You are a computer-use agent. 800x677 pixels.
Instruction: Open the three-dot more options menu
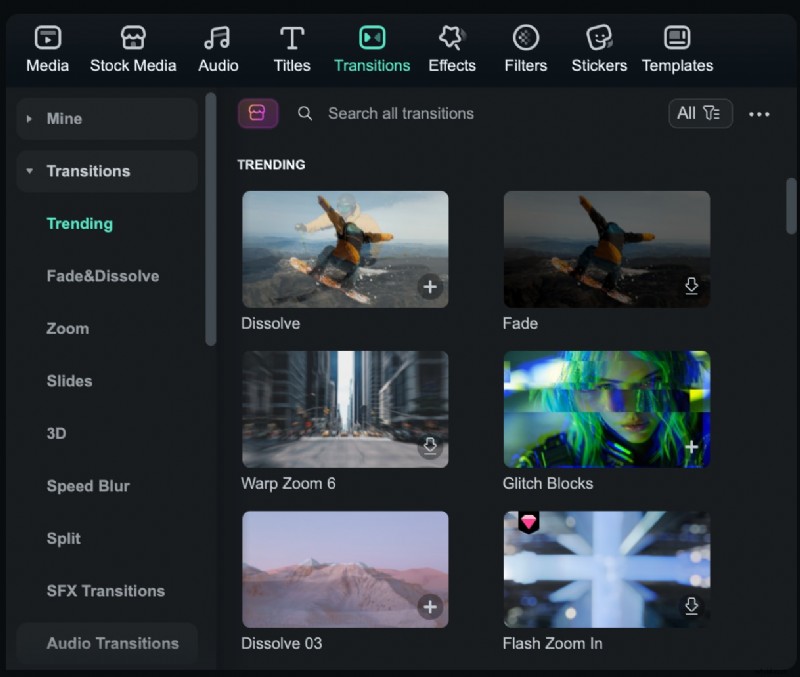pos(759,114)
